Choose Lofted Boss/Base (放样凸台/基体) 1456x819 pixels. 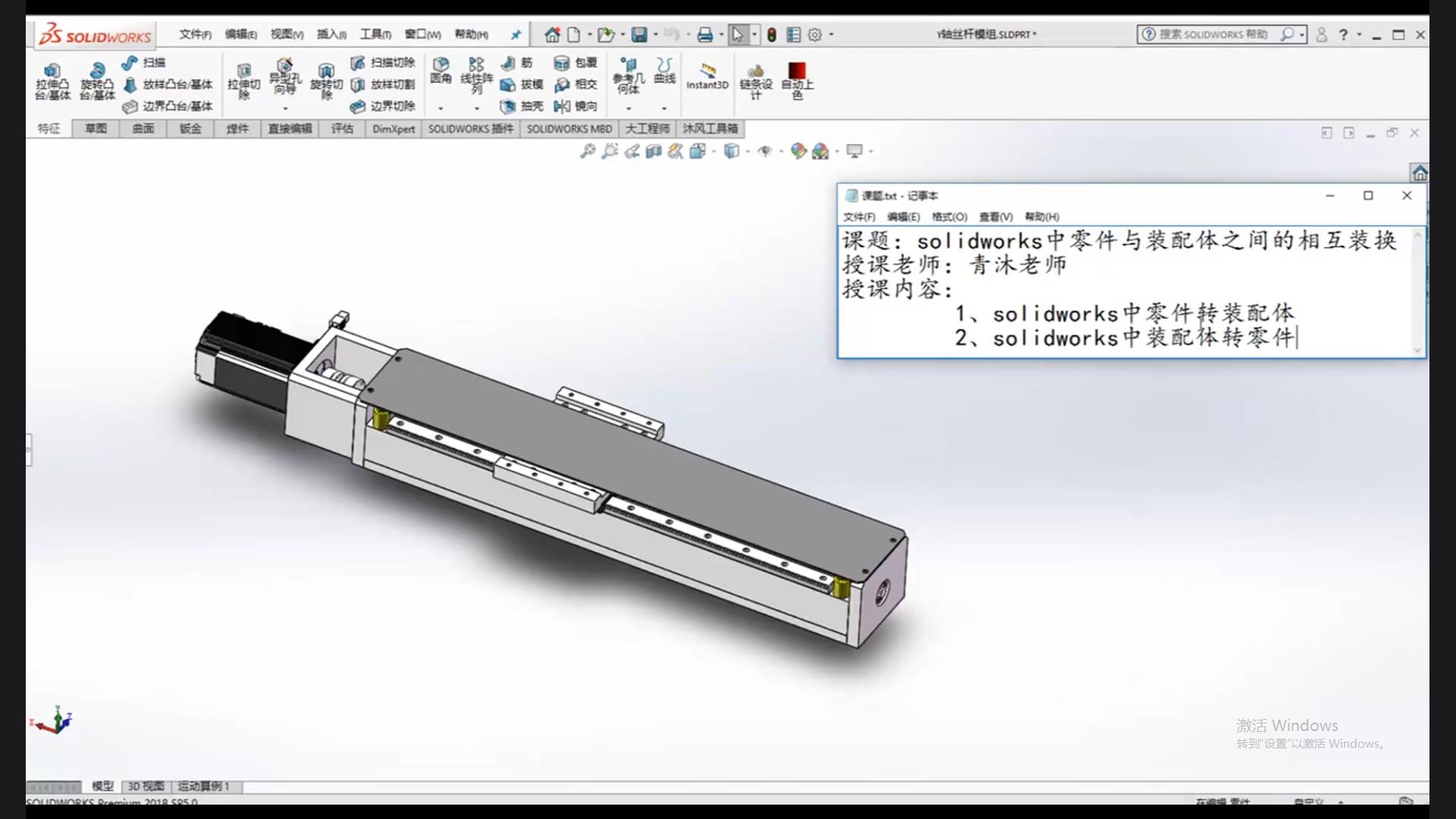(x=168, y=85)
